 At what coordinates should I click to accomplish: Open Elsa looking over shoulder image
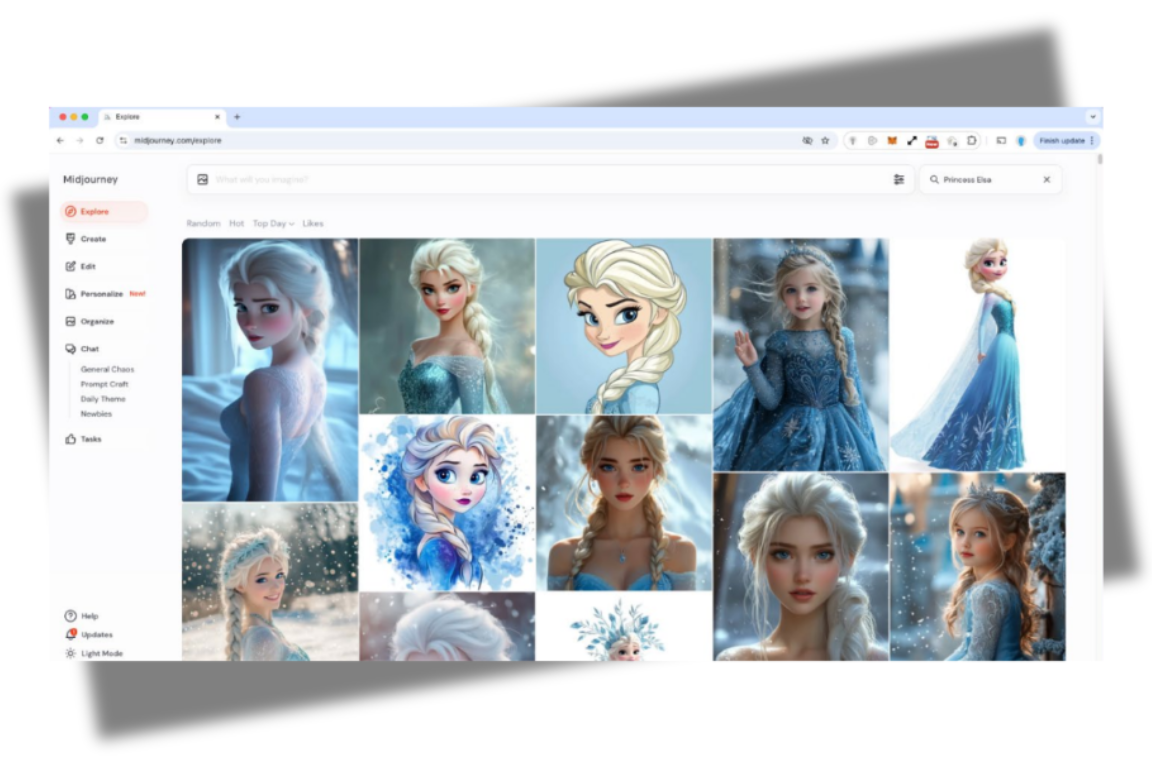[270, 370]
